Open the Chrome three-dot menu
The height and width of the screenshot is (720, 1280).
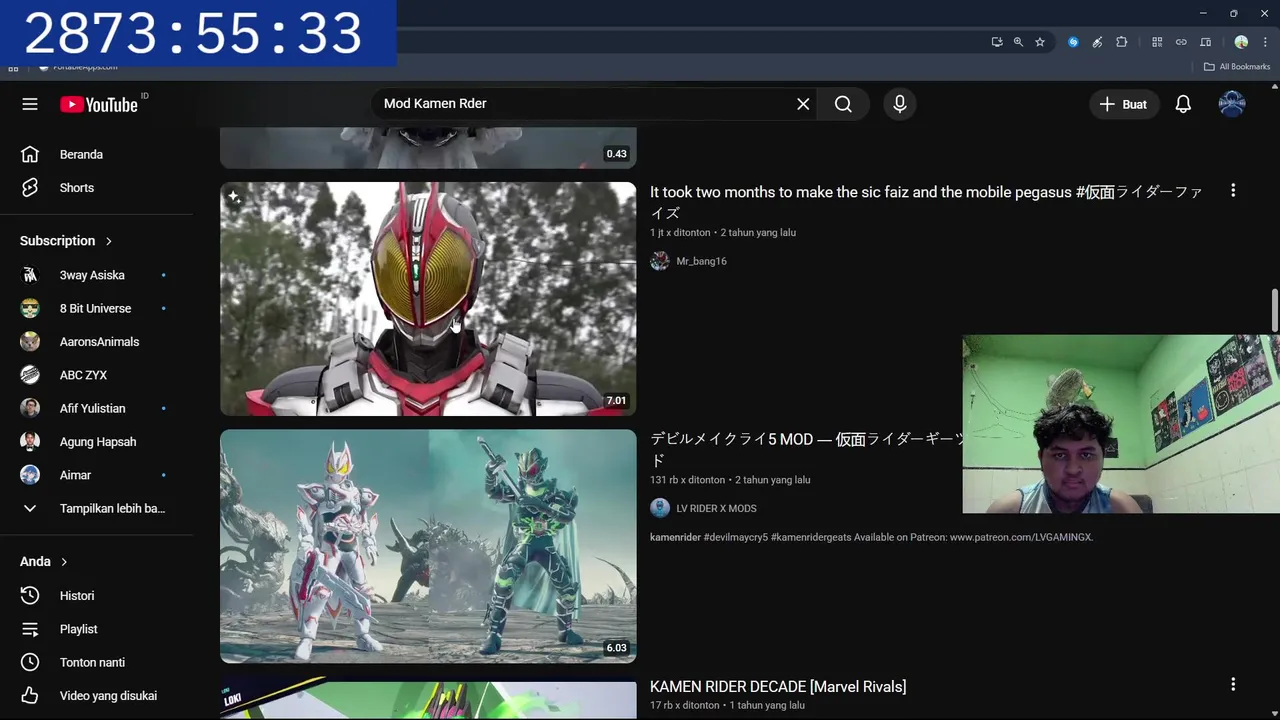coord(1265,42)
